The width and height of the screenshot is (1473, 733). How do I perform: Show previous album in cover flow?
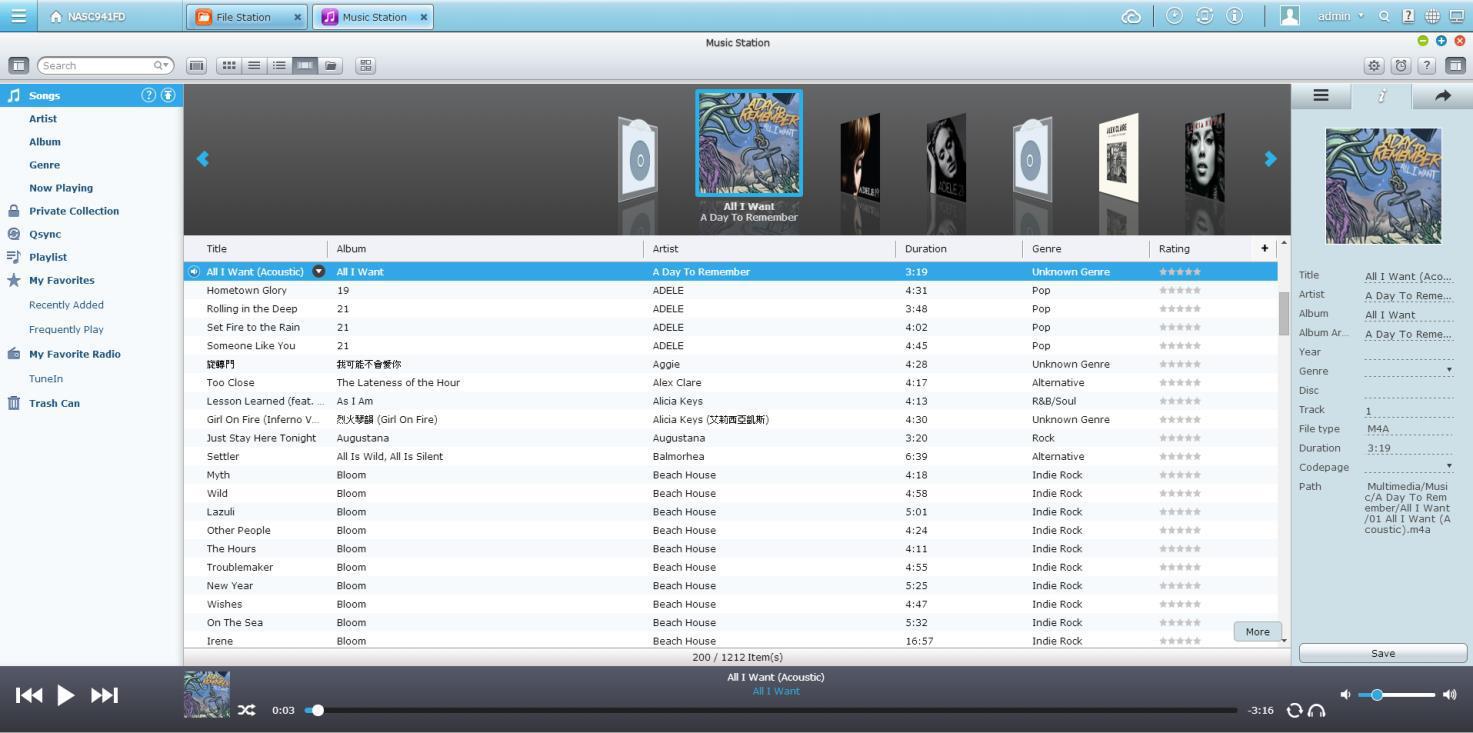pyautogui.click(x=203, y=158)
